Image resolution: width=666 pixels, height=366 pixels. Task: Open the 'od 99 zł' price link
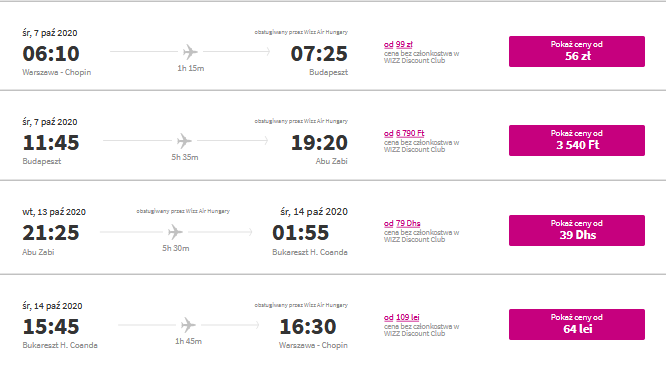pyautogui.click(x=398, y=45)
